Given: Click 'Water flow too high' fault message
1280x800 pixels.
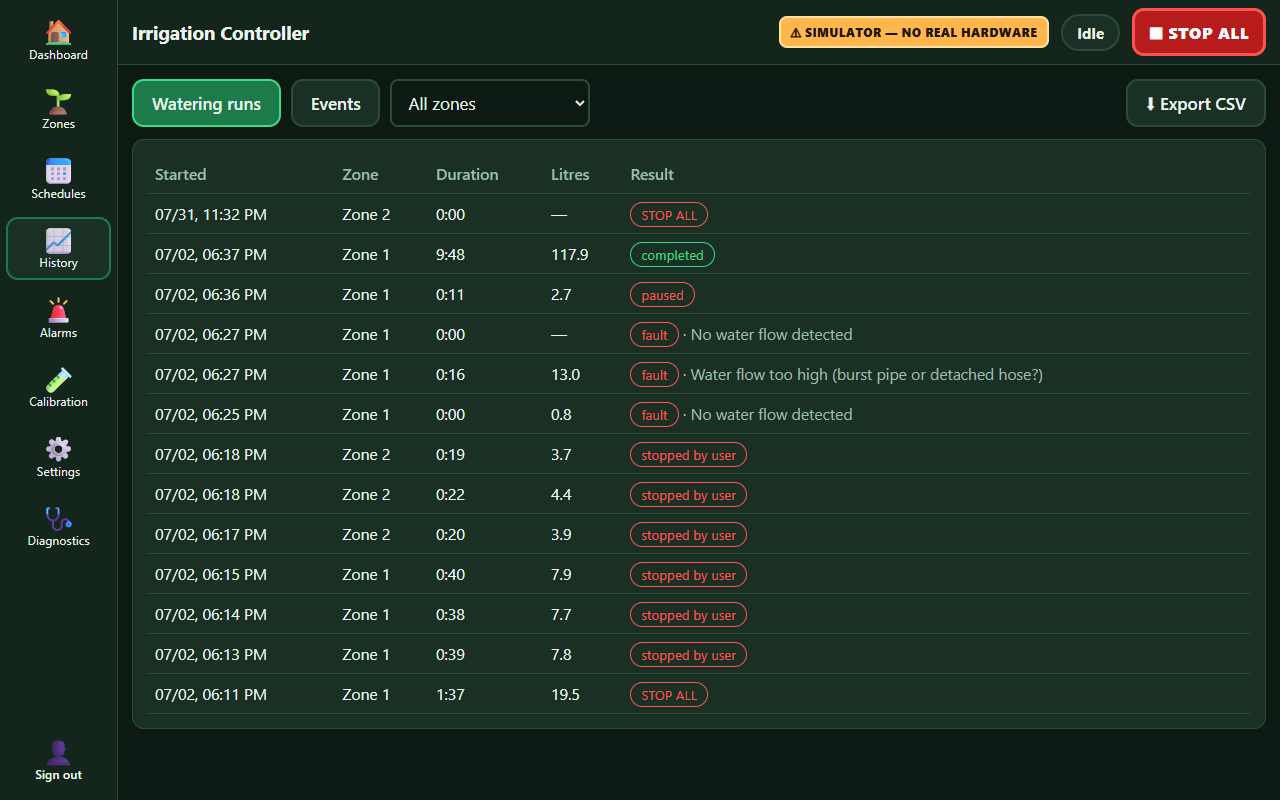Looking at the screenshot, I should [866, 374].
